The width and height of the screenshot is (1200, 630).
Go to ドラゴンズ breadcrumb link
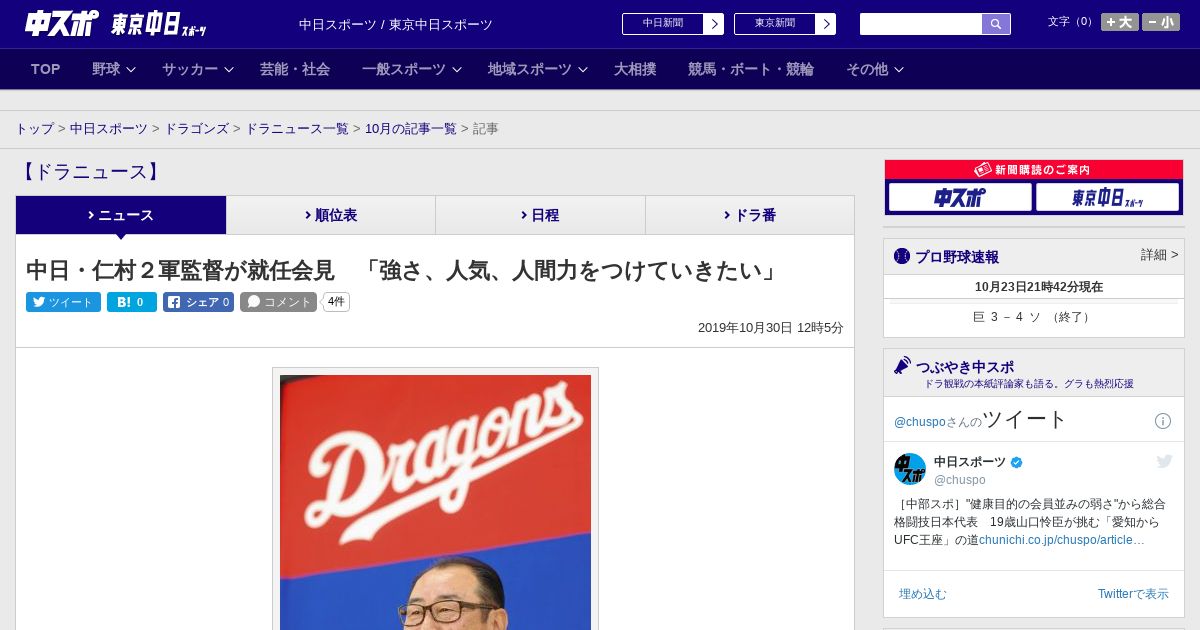196,129
